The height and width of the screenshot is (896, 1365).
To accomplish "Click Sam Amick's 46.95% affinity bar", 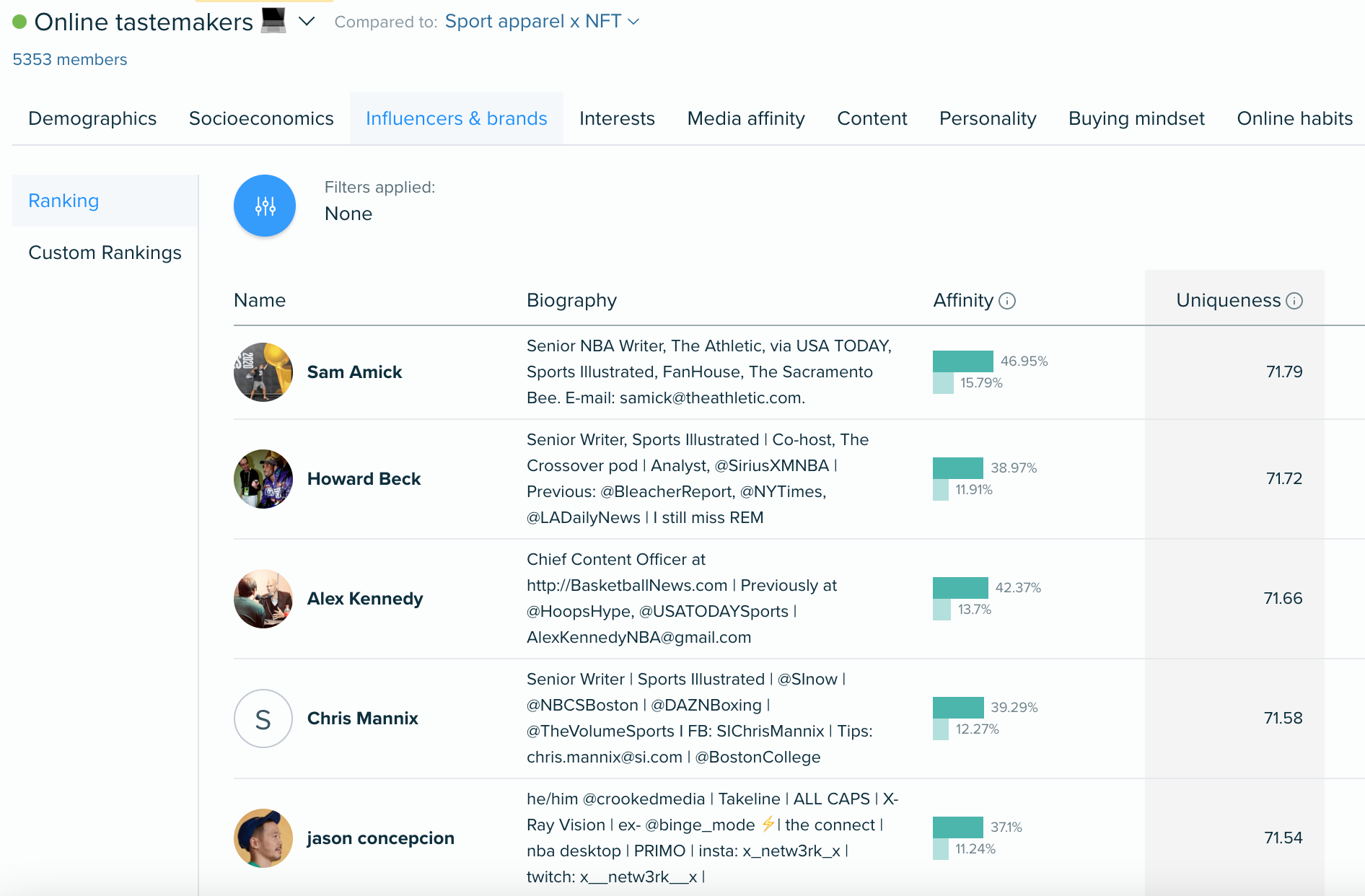I will (963, 361).
